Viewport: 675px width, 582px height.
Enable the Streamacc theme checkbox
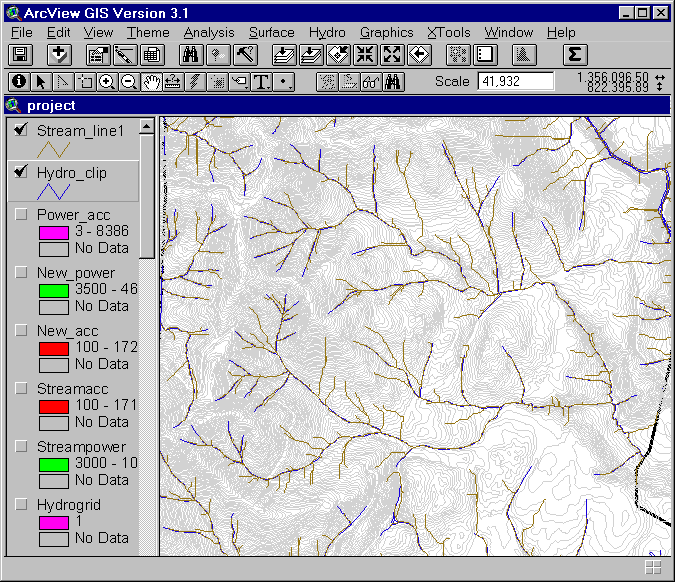coord(21,388)
